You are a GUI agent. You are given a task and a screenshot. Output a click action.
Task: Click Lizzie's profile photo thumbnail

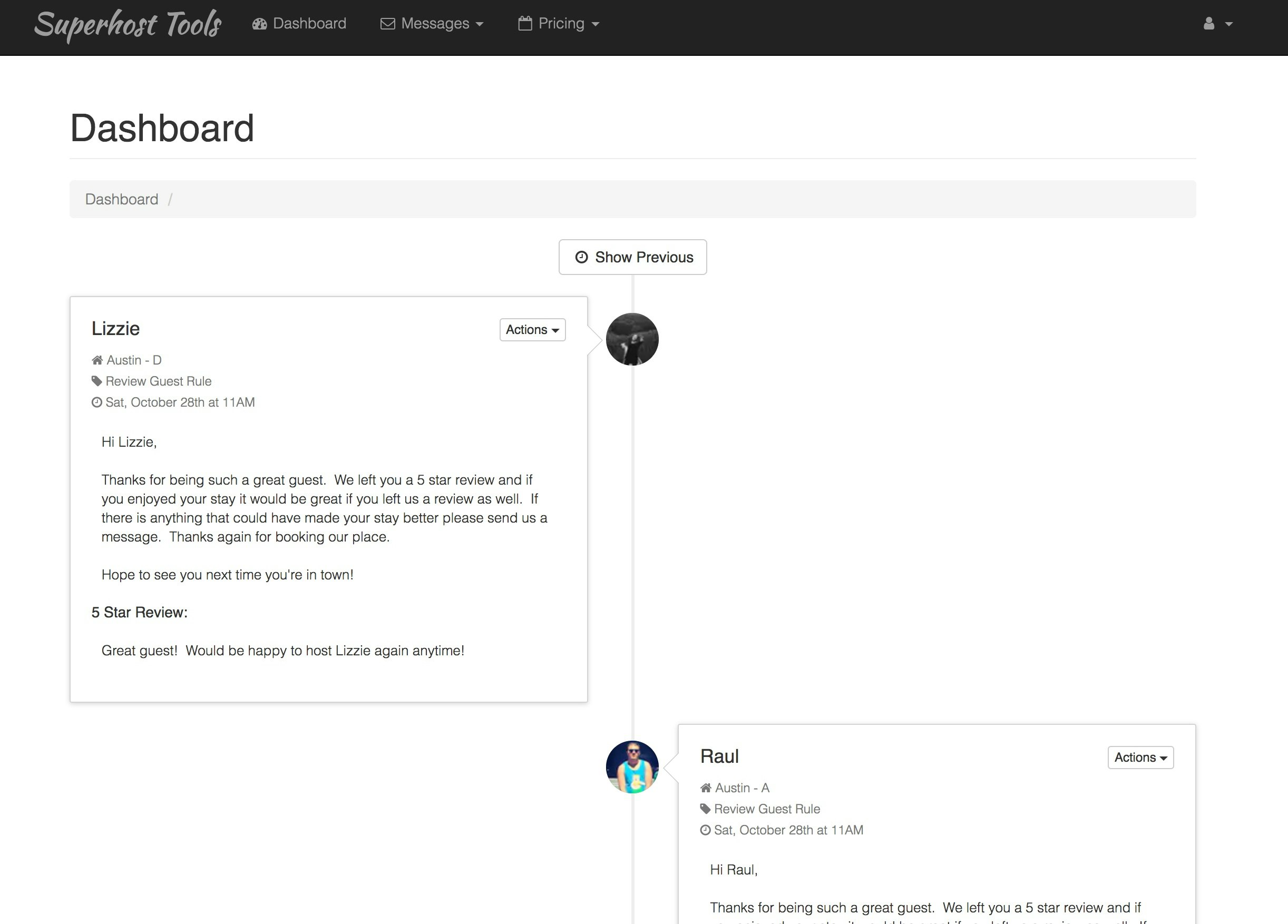click(631, 338)
